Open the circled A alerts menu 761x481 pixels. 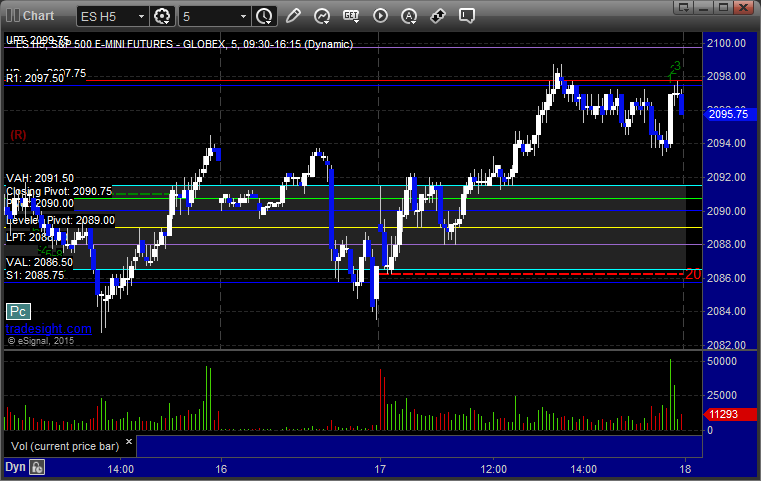[x=409, y=16]
